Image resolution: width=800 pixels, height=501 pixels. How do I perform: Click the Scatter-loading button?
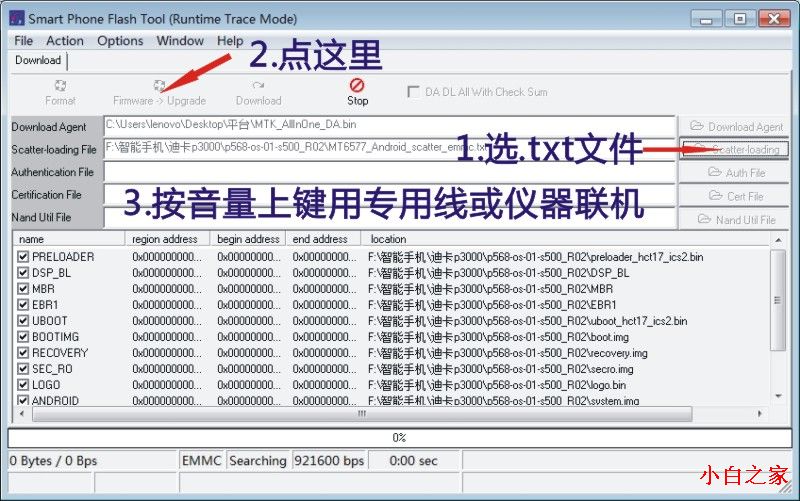click(734, 149)
